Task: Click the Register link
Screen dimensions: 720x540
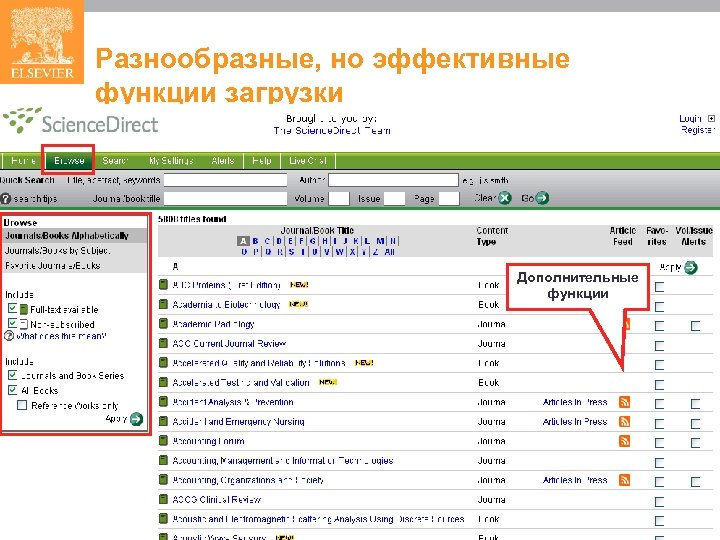Action: pos(698,130)
